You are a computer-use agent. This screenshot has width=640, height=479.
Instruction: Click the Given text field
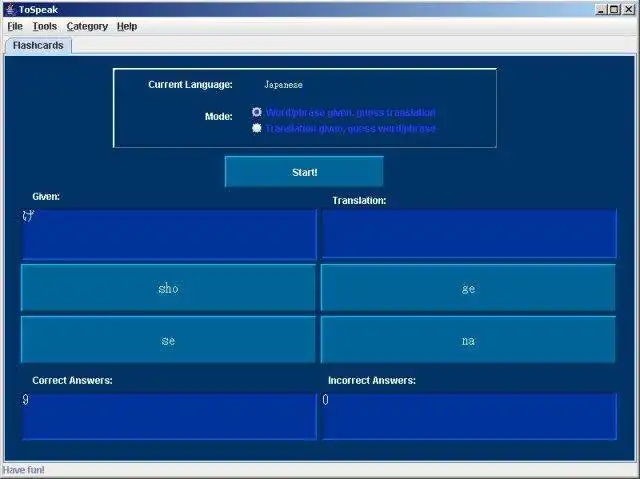169,234
